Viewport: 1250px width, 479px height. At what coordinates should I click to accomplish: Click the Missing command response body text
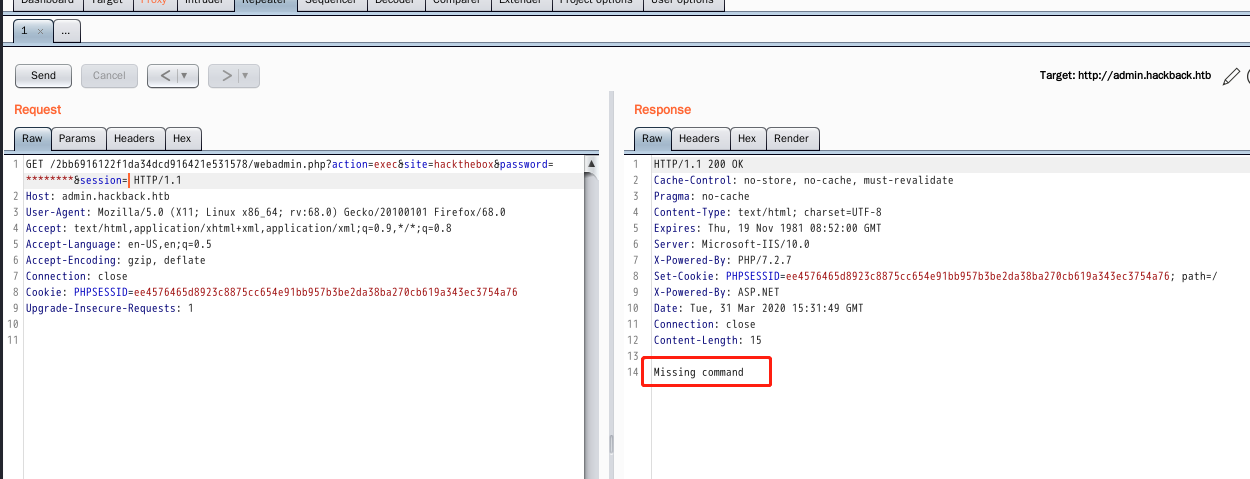[x=699, y=372]
